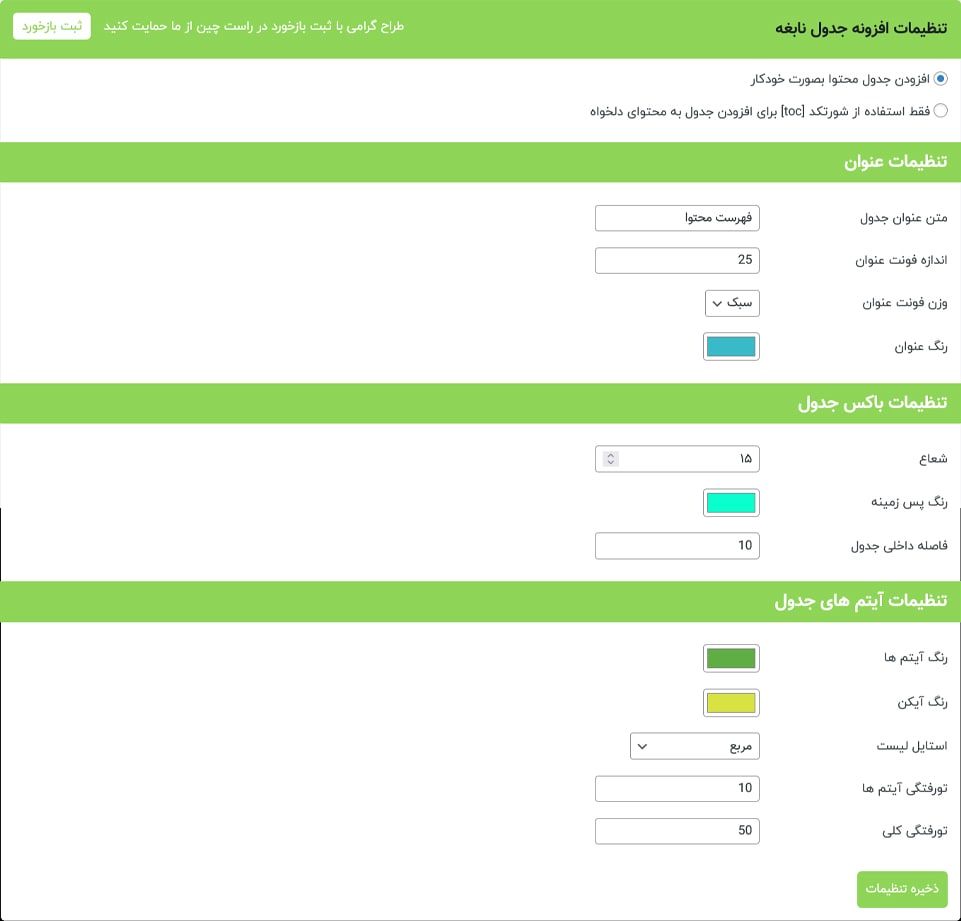Click the overall indentation field
Viewport: 961px width, 921px height.
click(x=677, y=831)
